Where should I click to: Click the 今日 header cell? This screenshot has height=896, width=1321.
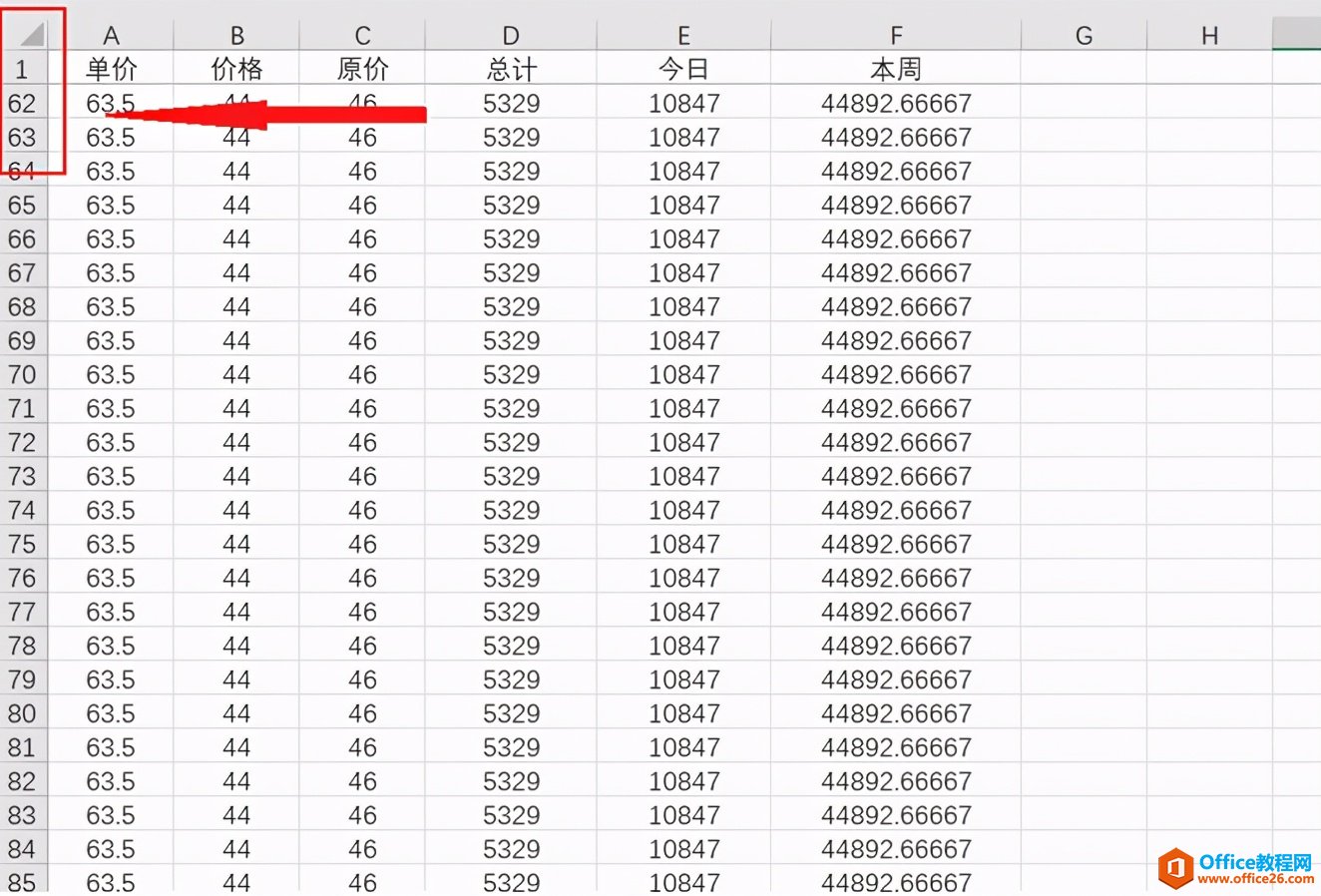[x=683, y=68]
